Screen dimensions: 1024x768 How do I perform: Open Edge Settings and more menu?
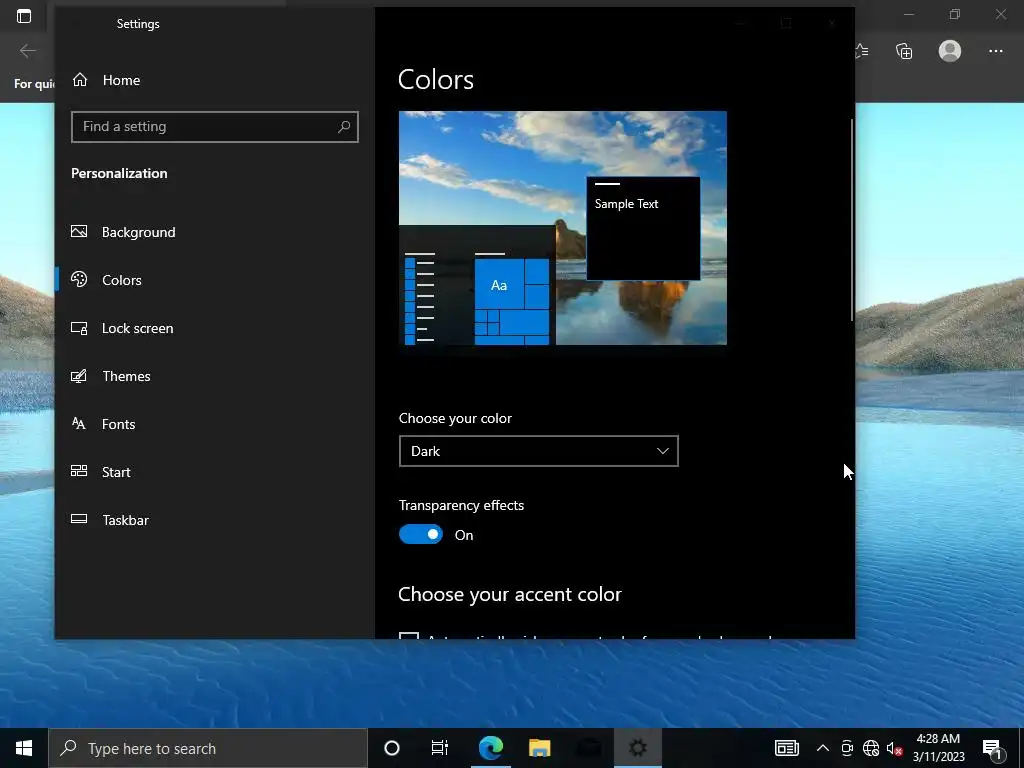[995, 51]
